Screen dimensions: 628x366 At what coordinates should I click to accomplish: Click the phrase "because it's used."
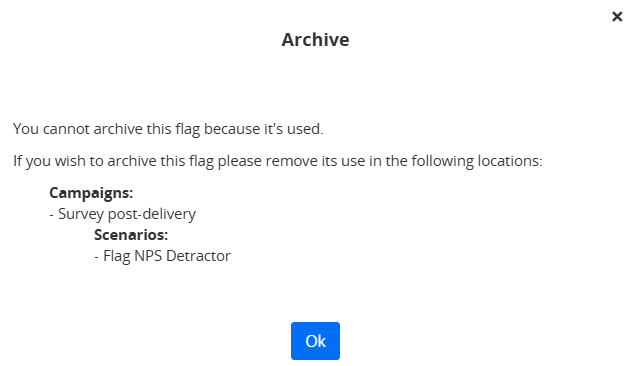pyautogui.click(x=264, y=129)
